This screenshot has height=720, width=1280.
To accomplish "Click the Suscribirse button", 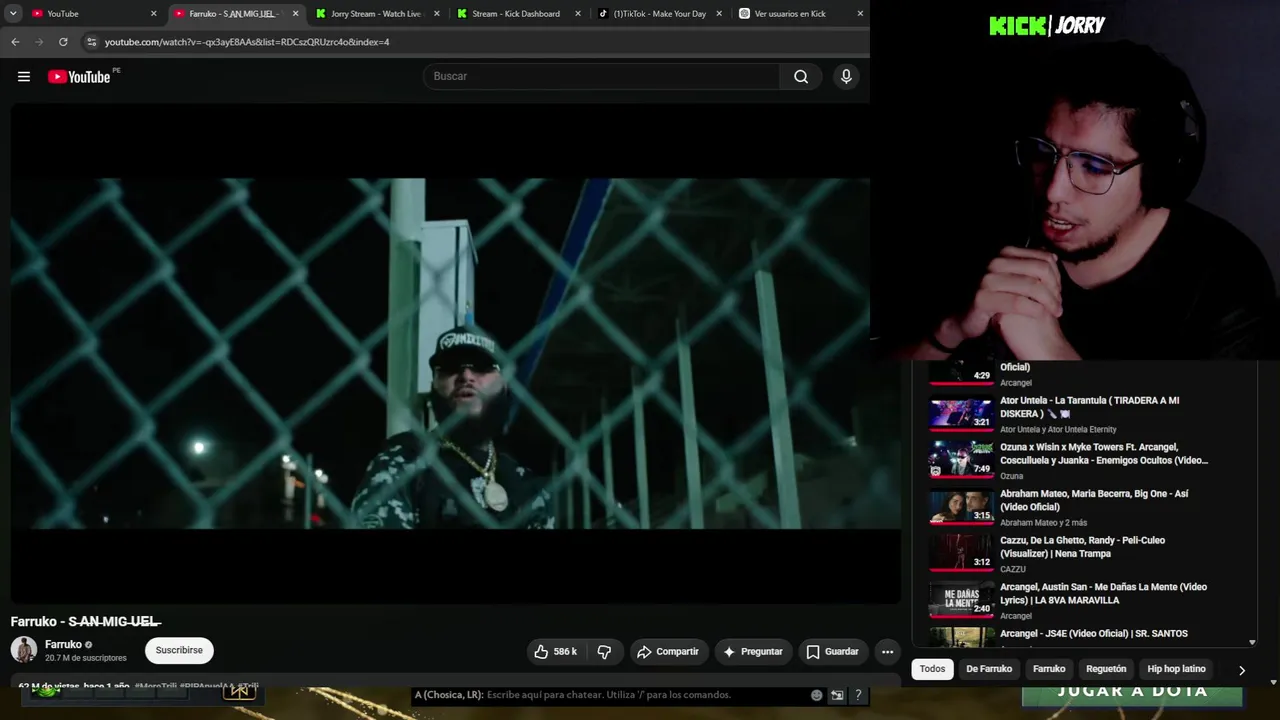I will 179,650.
